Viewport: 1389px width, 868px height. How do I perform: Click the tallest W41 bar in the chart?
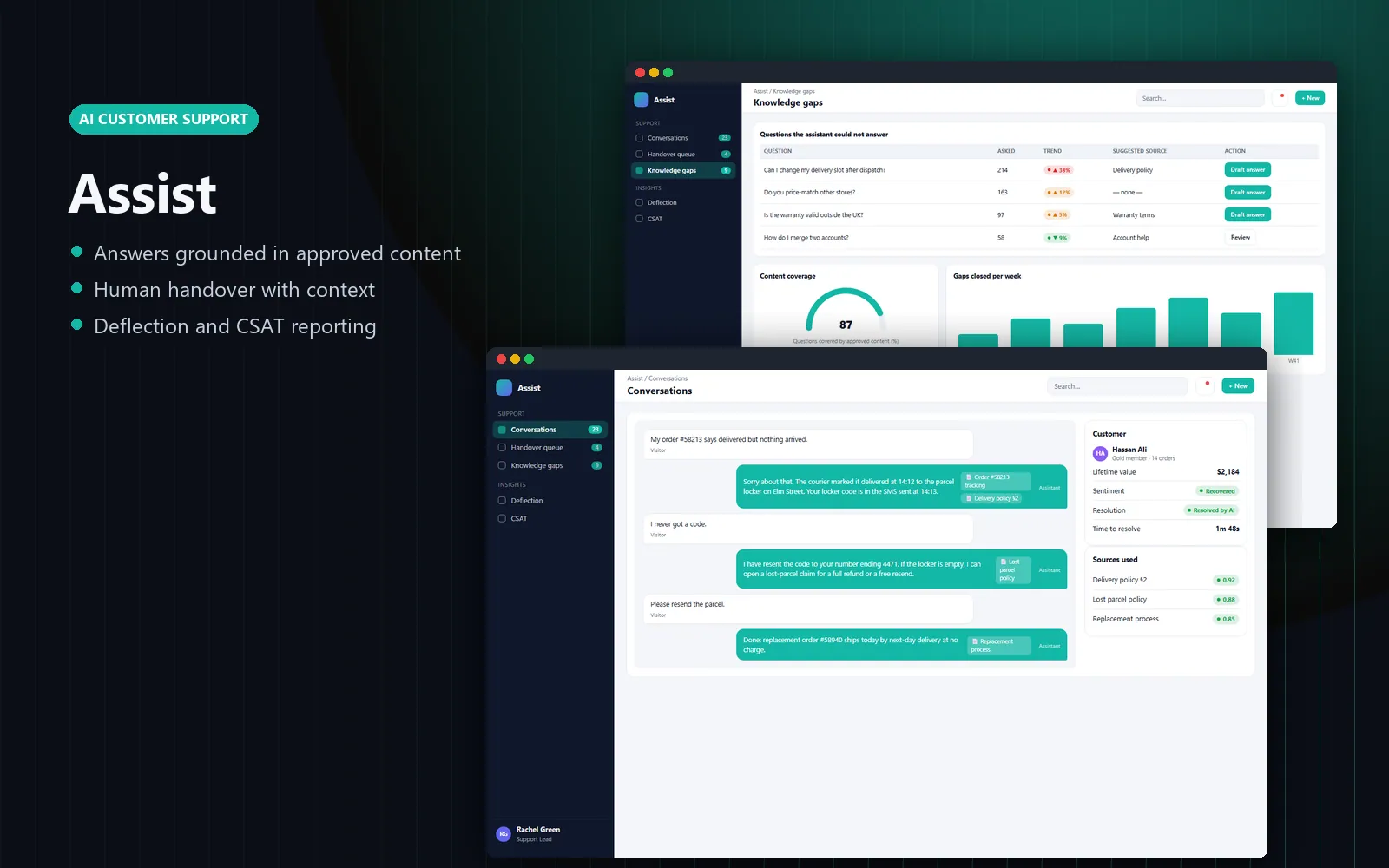click(1294, 323)
